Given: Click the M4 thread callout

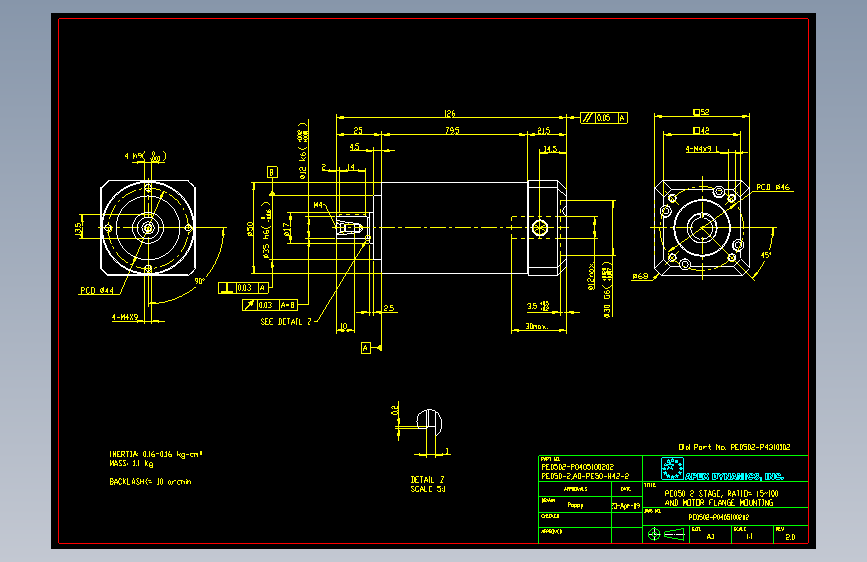Looking at the screenshot, I should pos(318,205).
